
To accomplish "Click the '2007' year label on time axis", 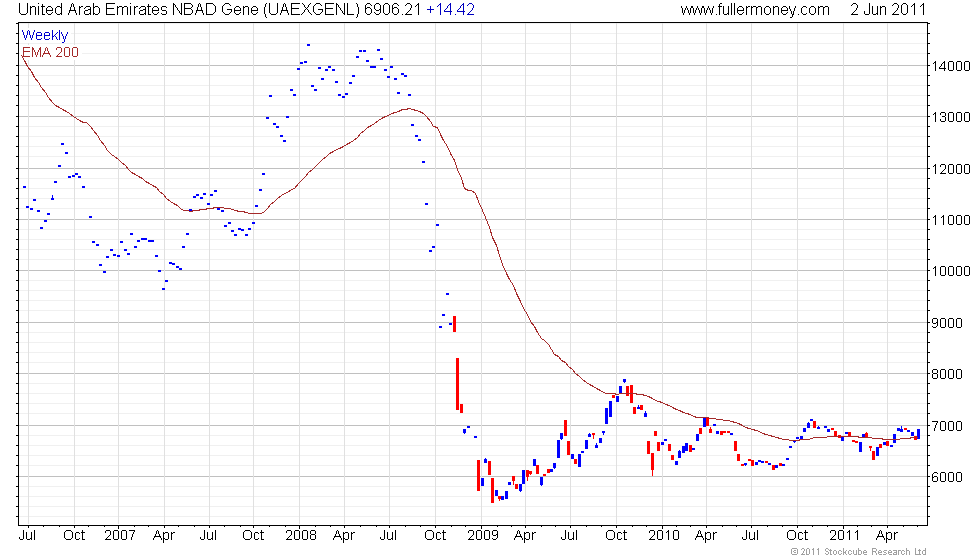I will (119, 536).
